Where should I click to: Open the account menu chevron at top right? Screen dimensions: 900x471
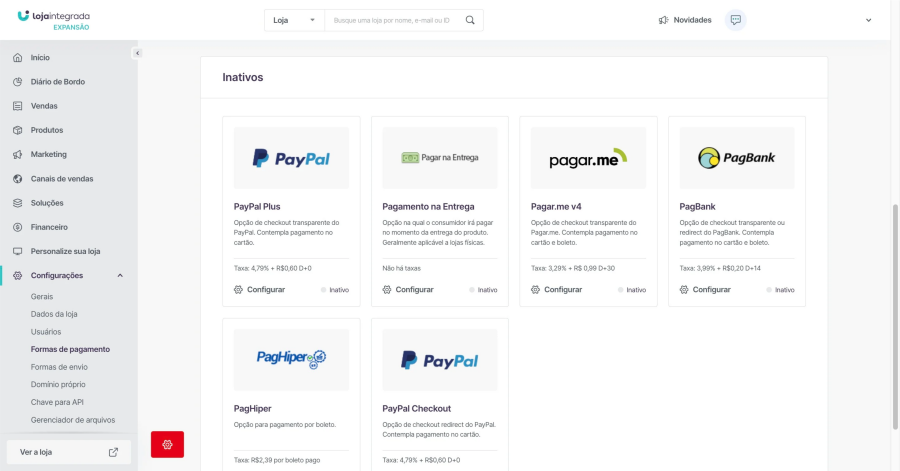tap(868, 20)
